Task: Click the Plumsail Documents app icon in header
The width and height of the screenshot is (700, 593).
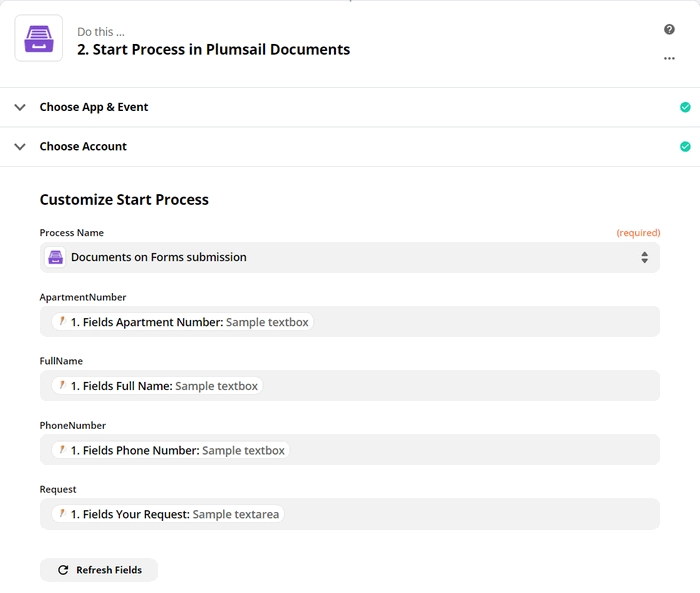Action: point(39,38)
